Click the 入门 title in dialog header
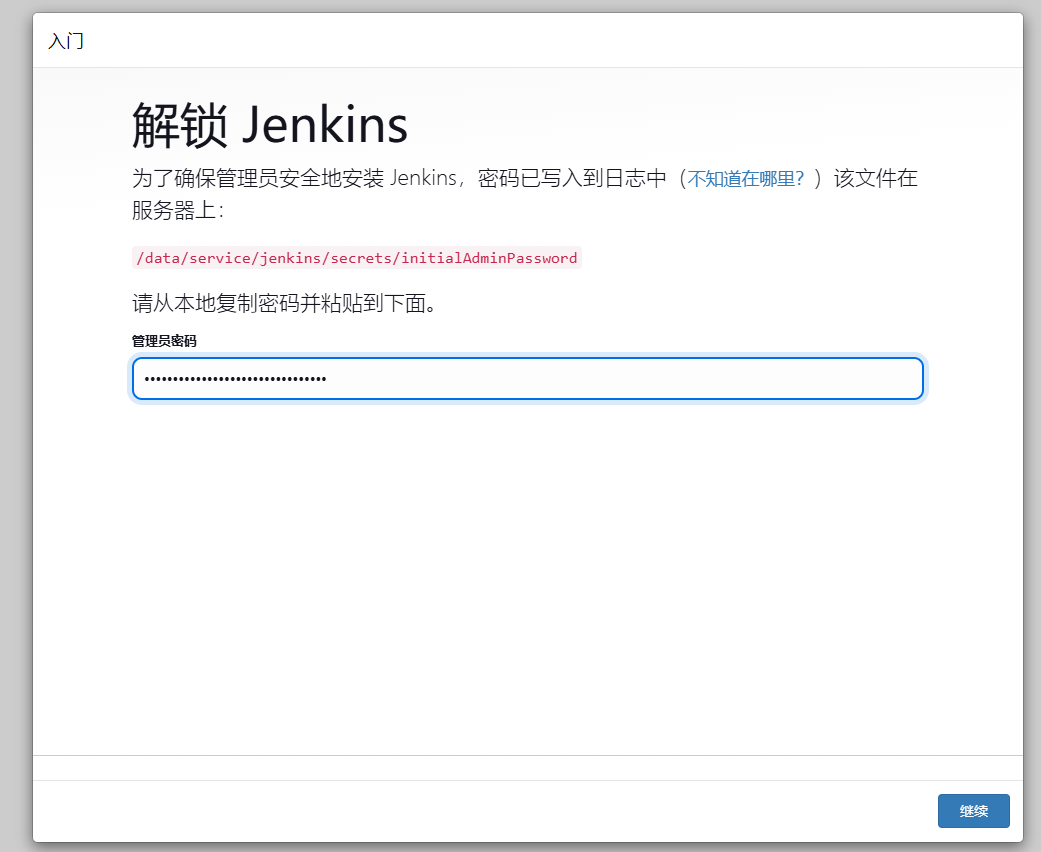1041x852 pixels. pyautogui.click(x=66, y=41)
